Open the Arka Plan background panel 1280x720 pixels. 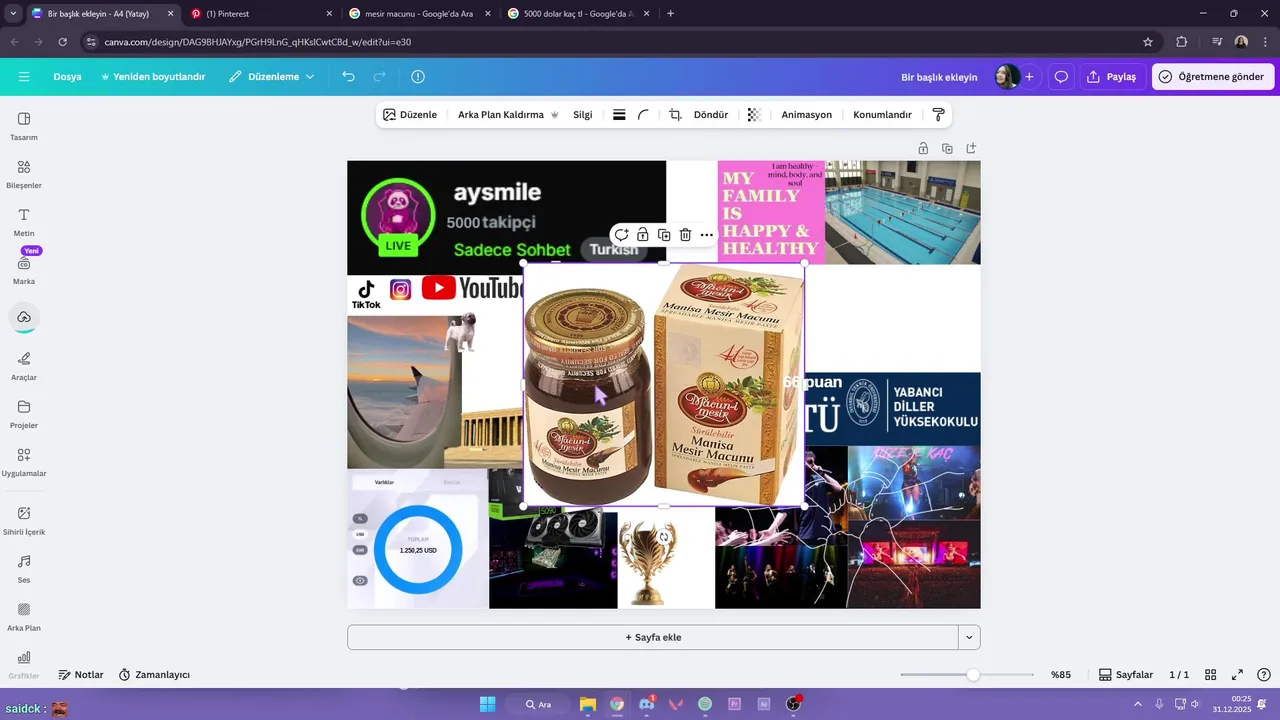tap(24, 617)
